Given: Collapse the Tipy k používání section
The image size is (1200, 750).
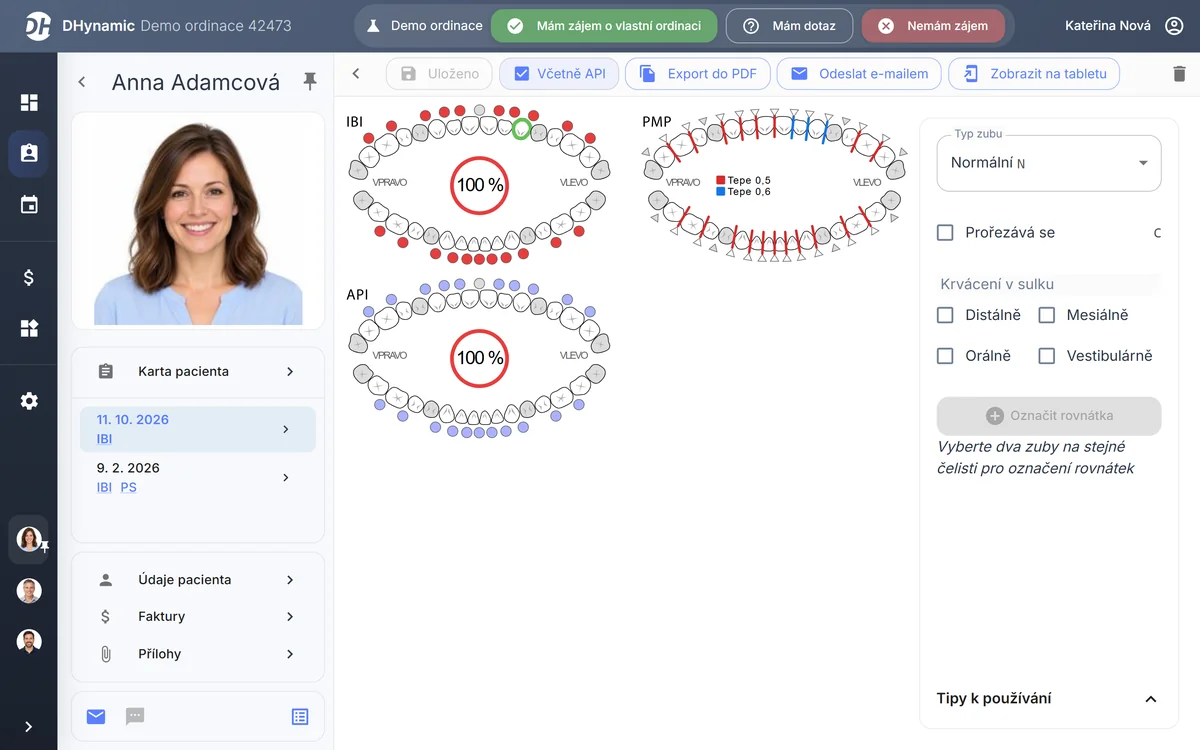Looking at the screenshot, I should (x=1150, y=699).
